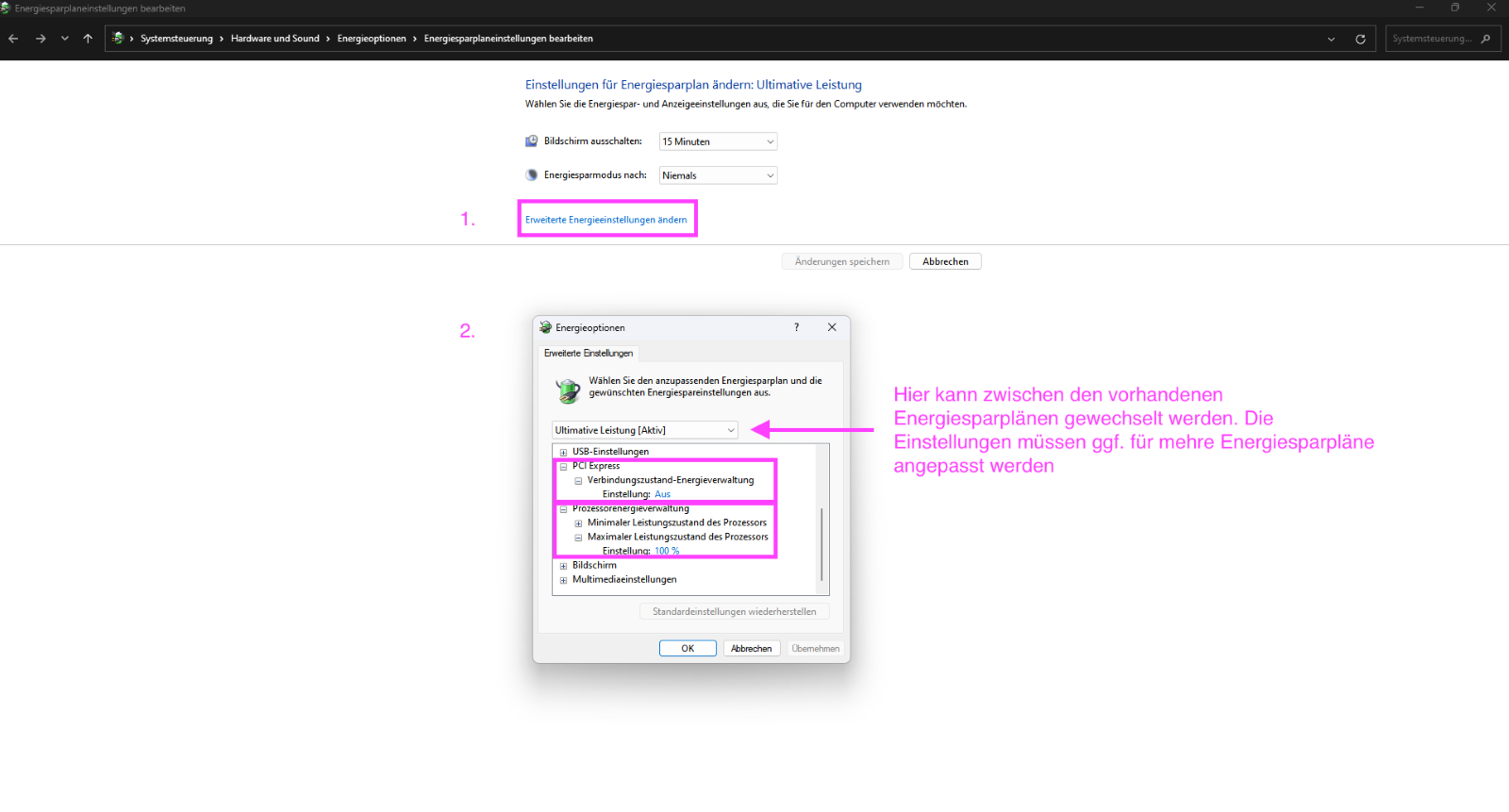
Task: Click the 100 % setting value
Action: pos(667,551)
